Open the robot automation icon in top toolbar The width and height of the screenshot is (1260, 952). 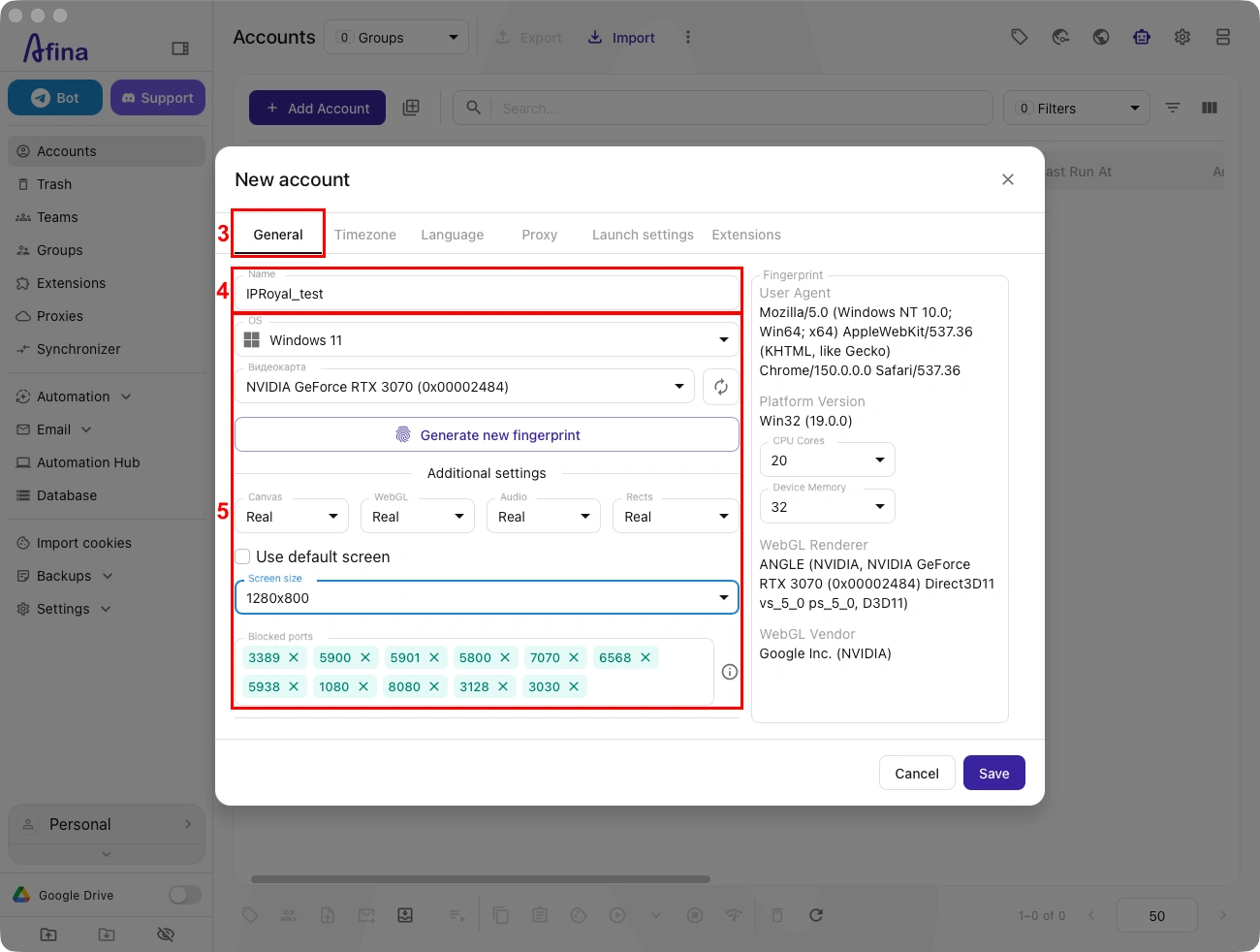click(x=1142, y=37)
